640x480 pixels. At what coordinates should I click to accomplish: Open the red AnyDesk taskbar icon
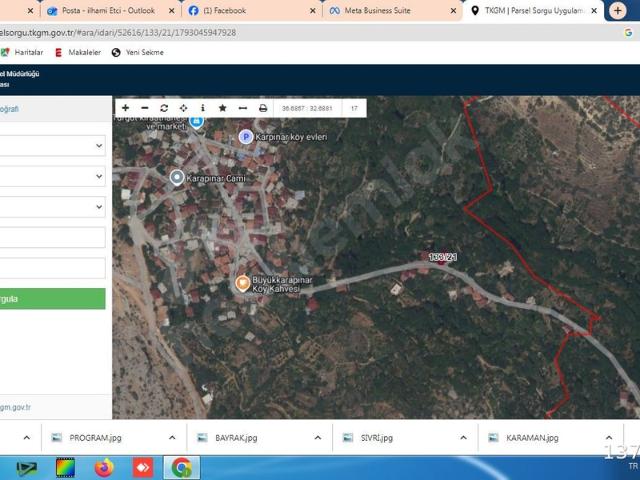143,468
